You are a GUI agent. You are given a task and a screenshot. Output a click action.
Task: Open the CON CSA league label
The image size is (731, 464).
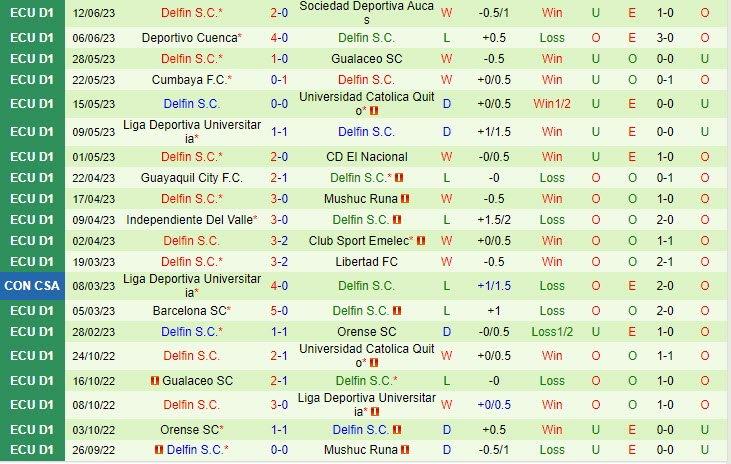[x=31, y=286]
